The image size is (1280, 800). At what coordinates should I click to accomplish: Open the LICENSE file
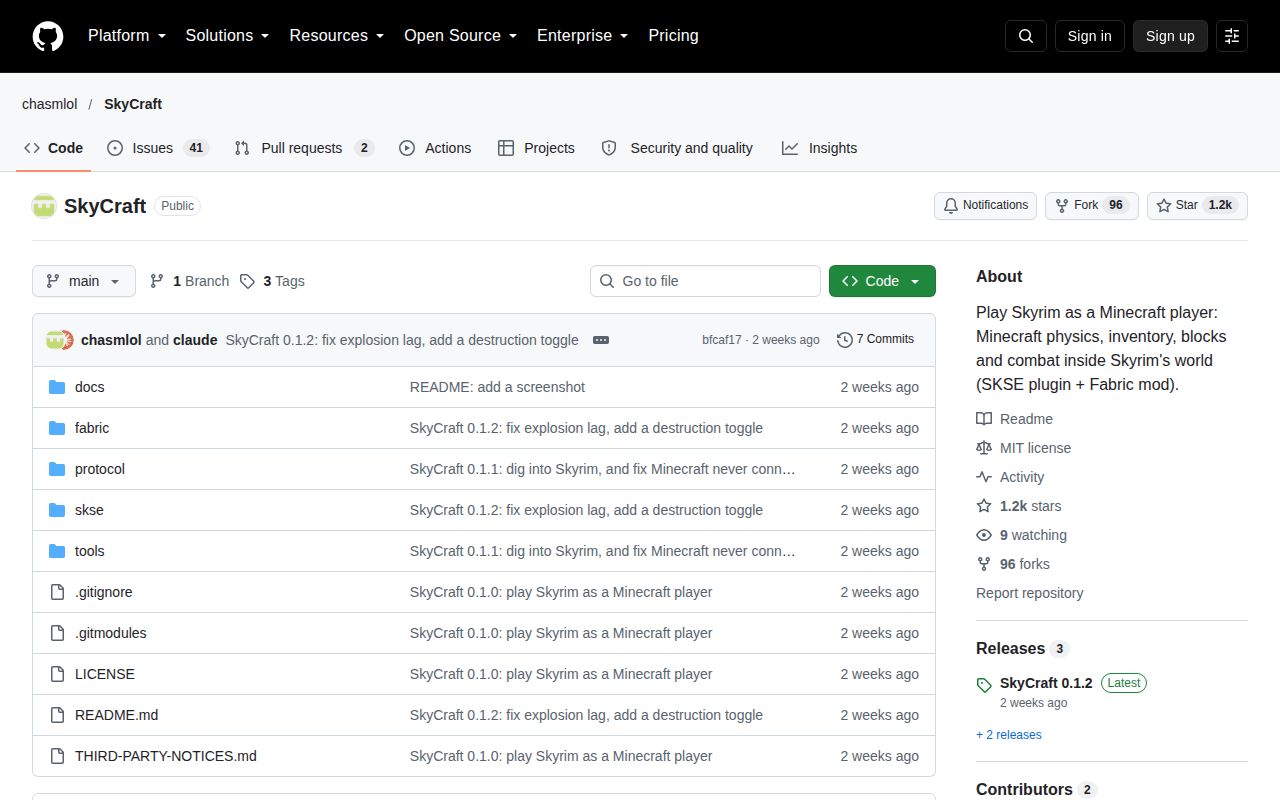104,674
